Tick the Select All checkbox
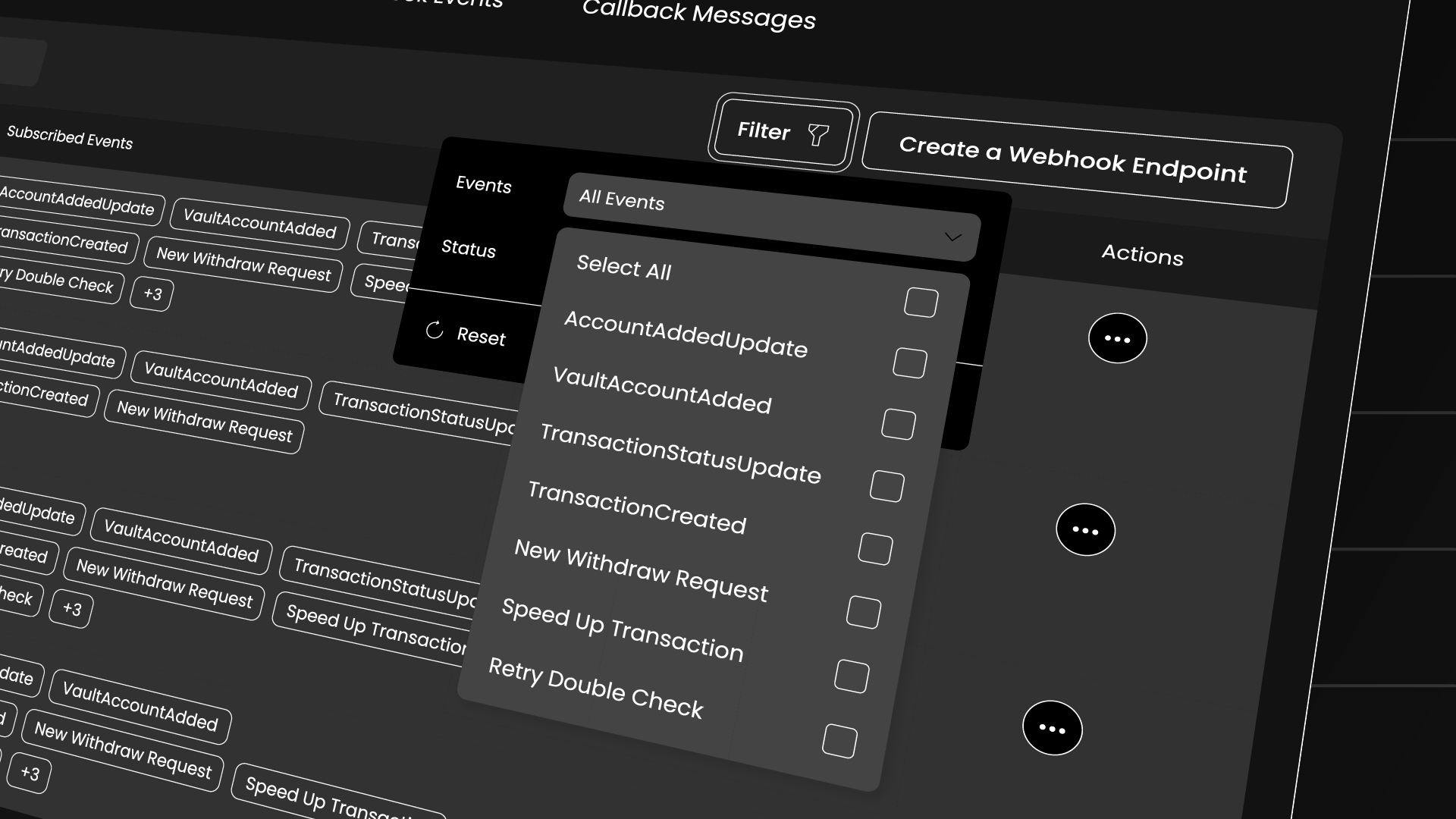Viewport: 1456px width, 819px height. (921, 303)
